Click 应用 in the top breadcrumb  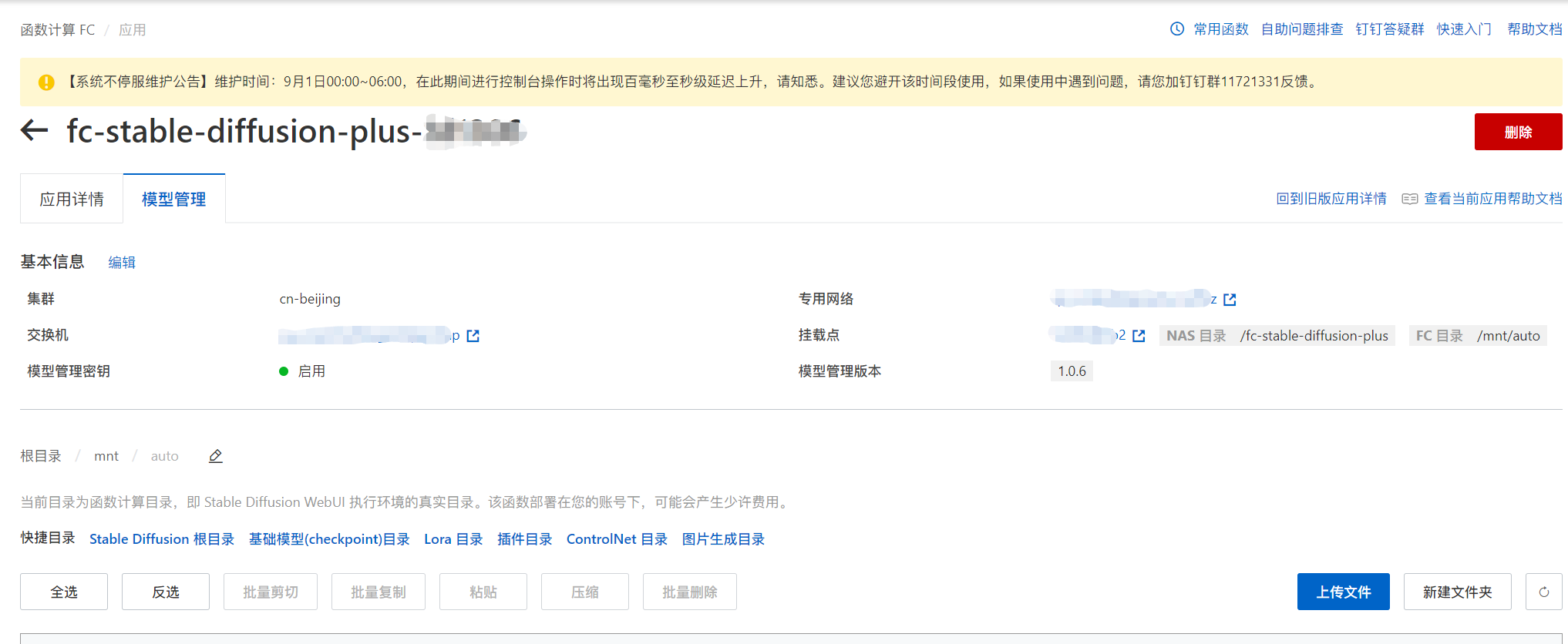click(x=133, y=30)
